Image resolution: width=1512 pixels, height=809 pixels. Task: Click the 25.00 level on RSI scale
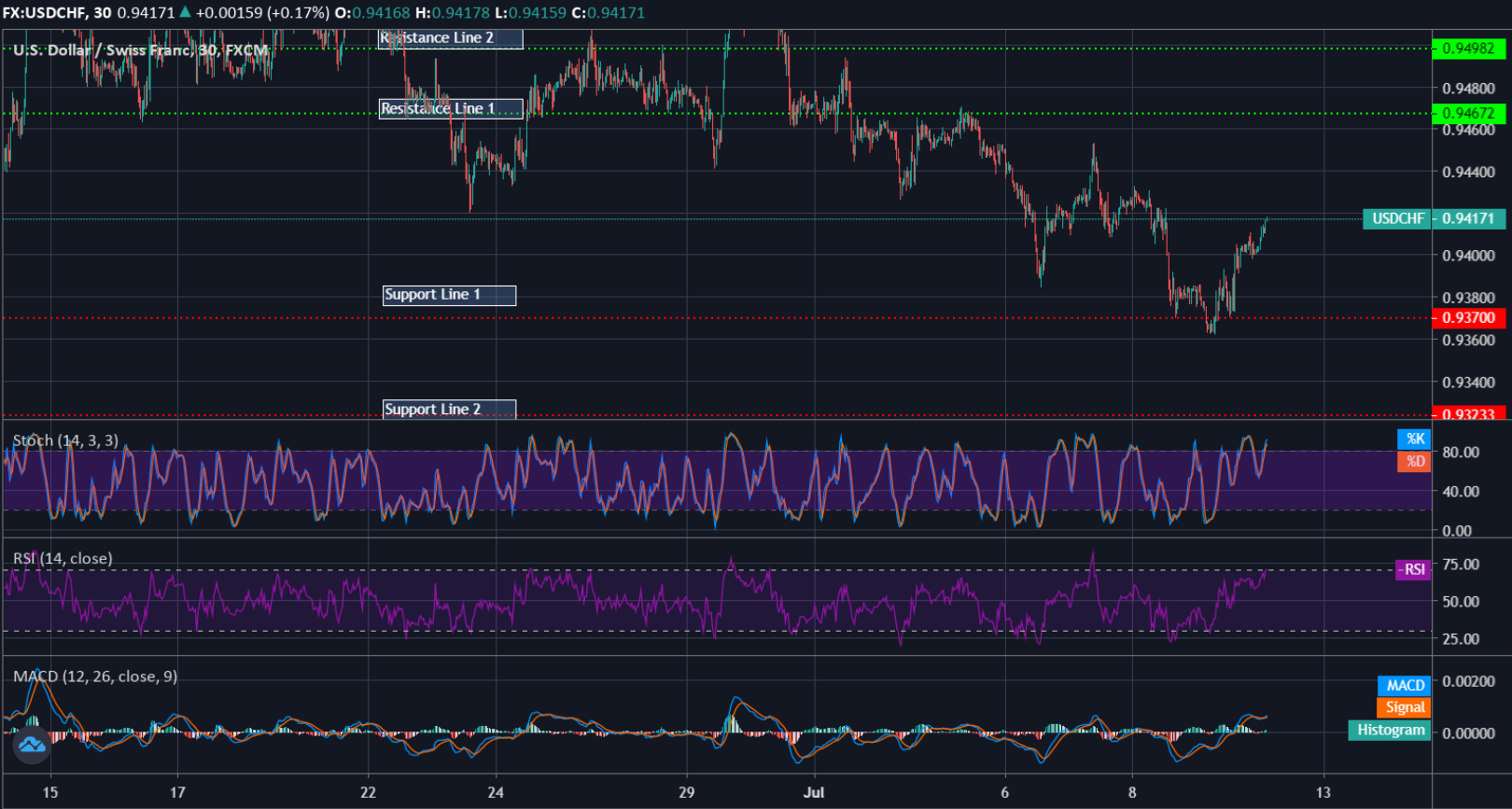coord(1461,639)
